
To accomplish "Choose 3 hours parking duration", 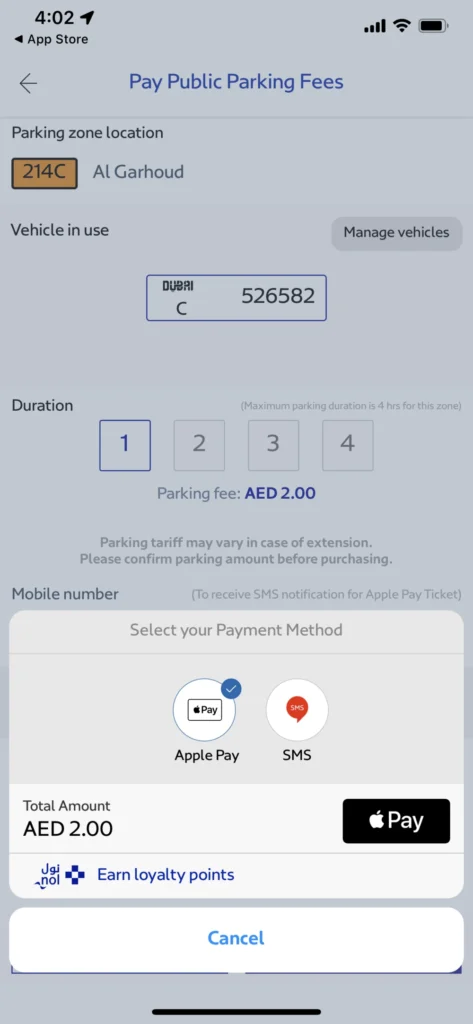I will [x=273, y=445].
